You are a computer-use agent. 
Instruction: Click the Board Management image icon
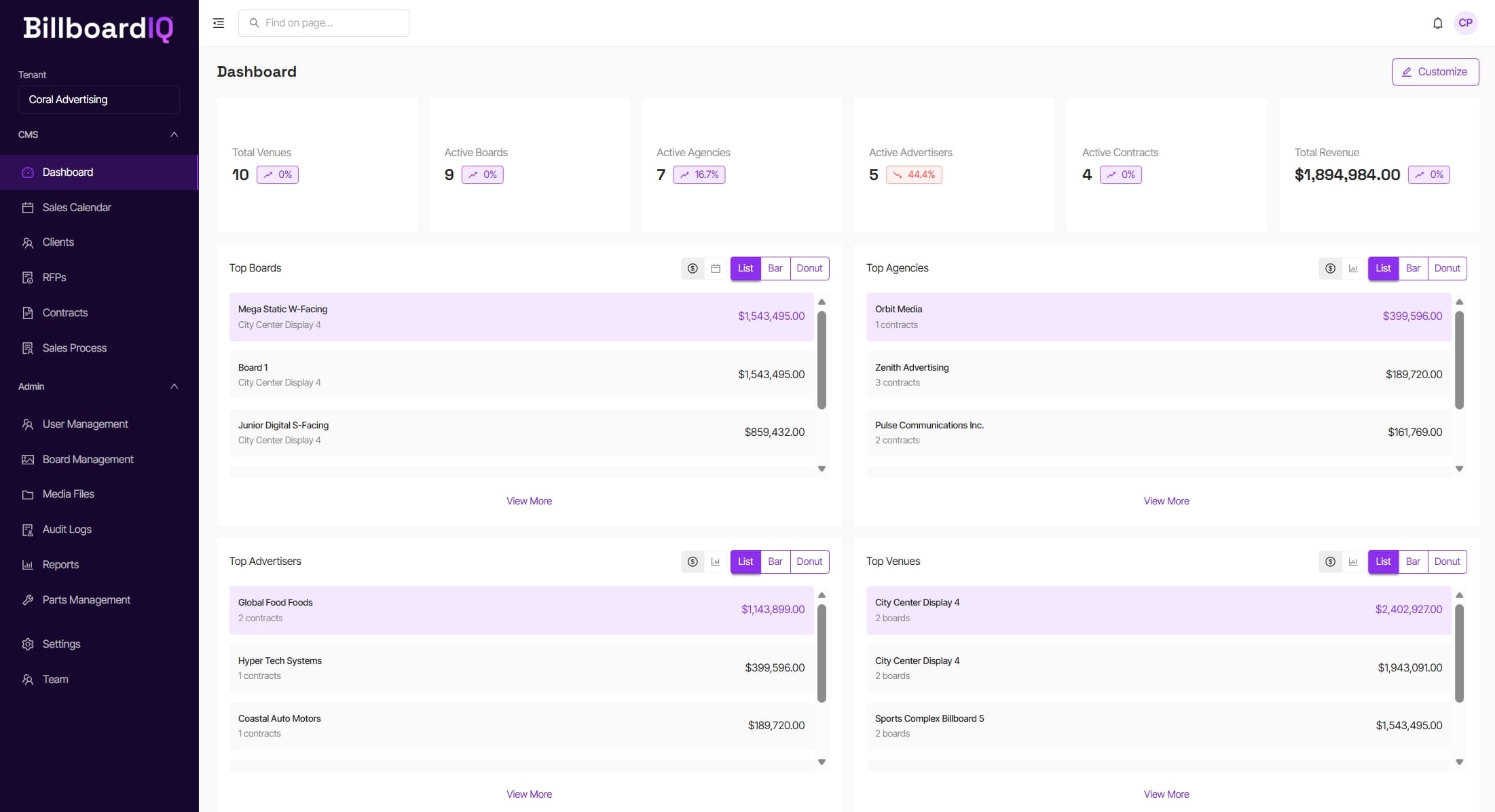click(28, 460)
